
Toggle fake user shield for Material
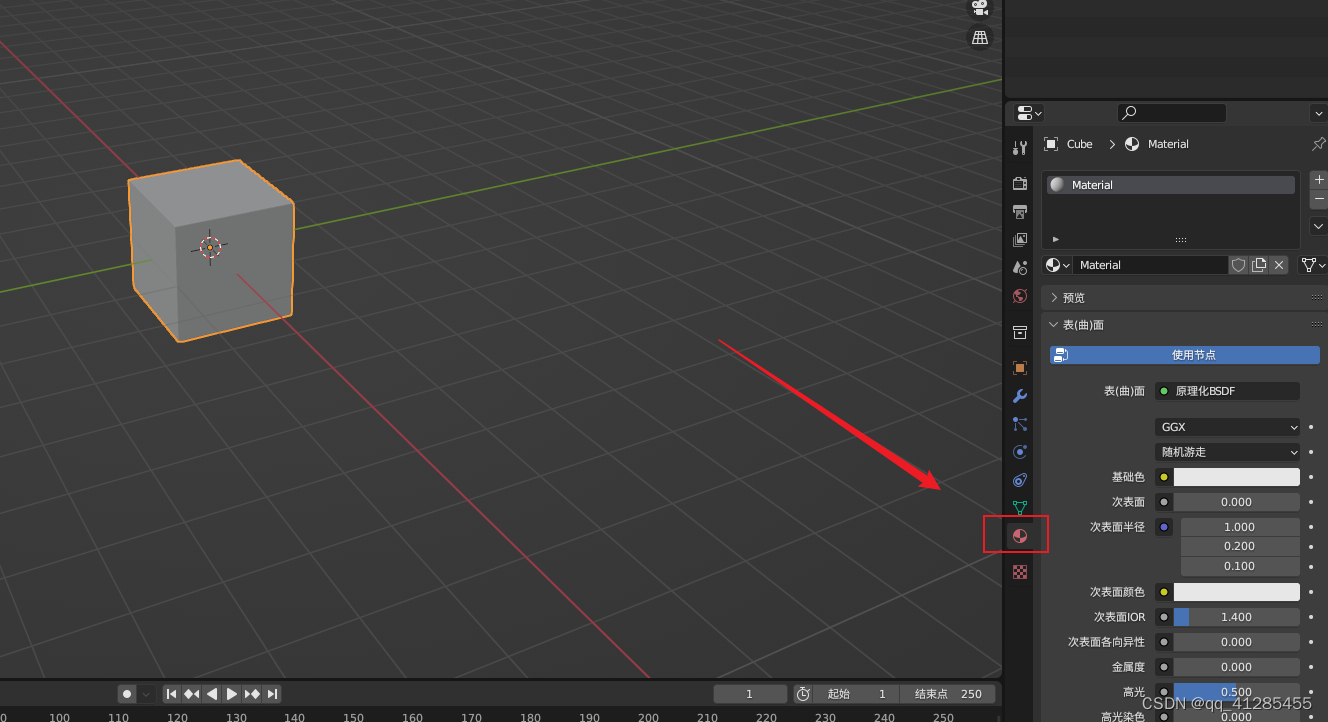pyautogui.click(x=1239, y=265)
